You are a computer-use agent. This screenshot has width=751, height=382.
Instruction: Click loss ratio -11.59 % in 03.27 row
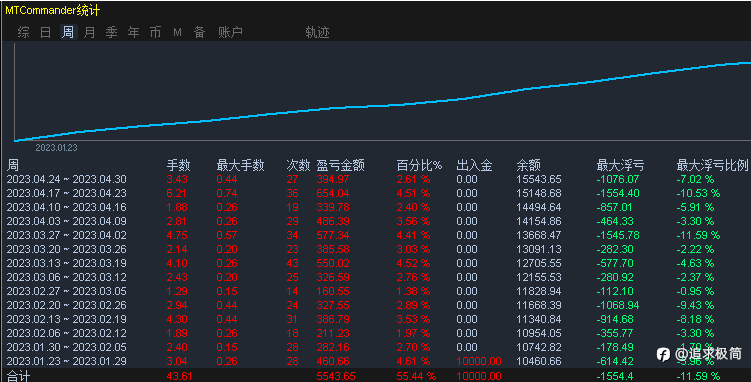[x=698, y=236]
